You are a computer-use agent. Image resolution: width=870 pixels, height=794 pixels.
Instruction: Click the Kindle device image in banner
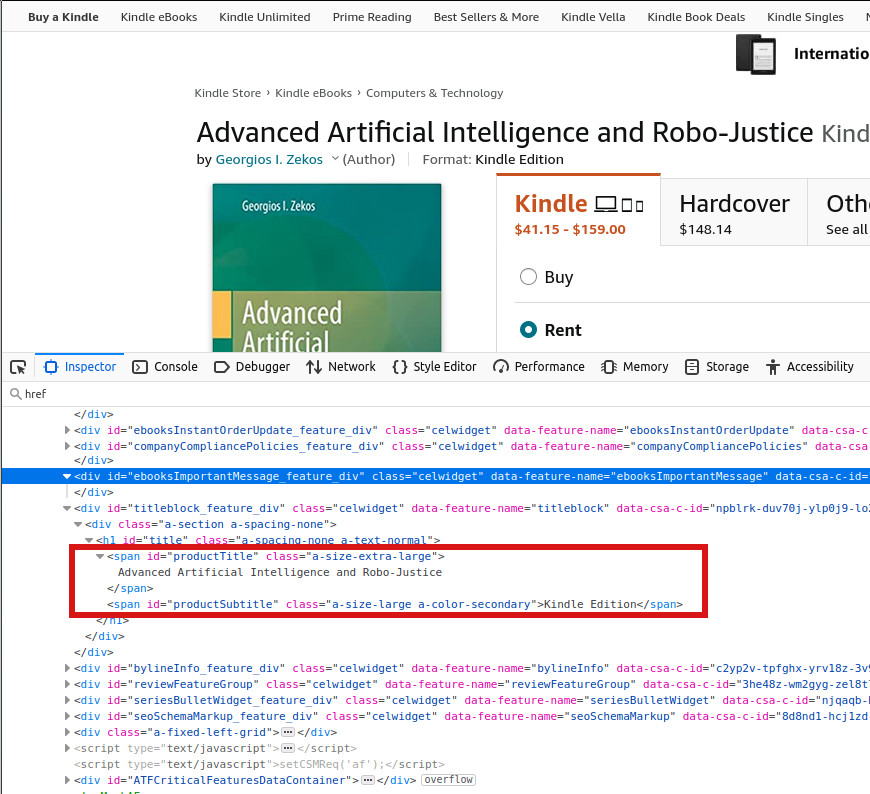click(756, 54)
